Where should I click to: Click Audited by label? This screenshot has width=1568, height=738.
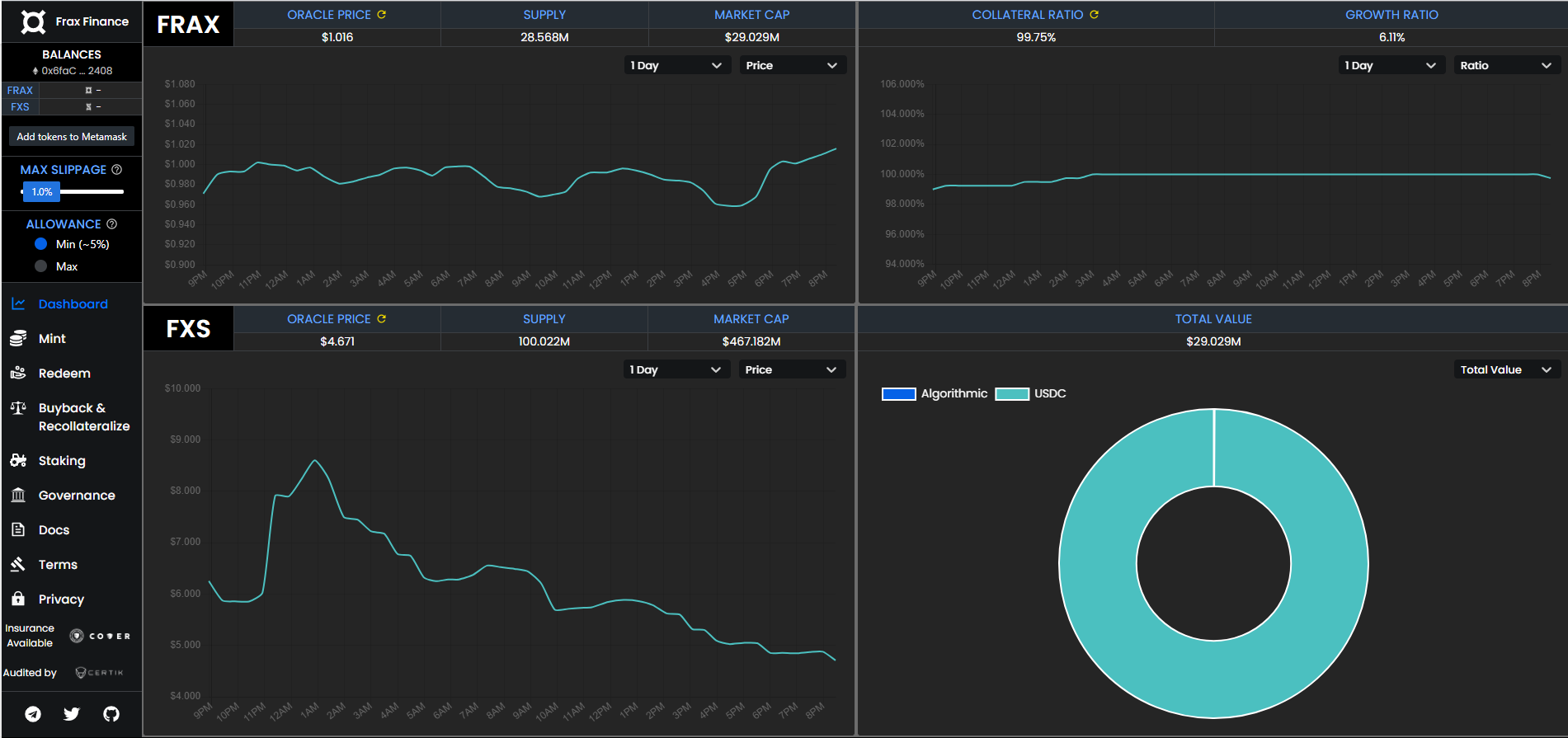pos(30,673)
